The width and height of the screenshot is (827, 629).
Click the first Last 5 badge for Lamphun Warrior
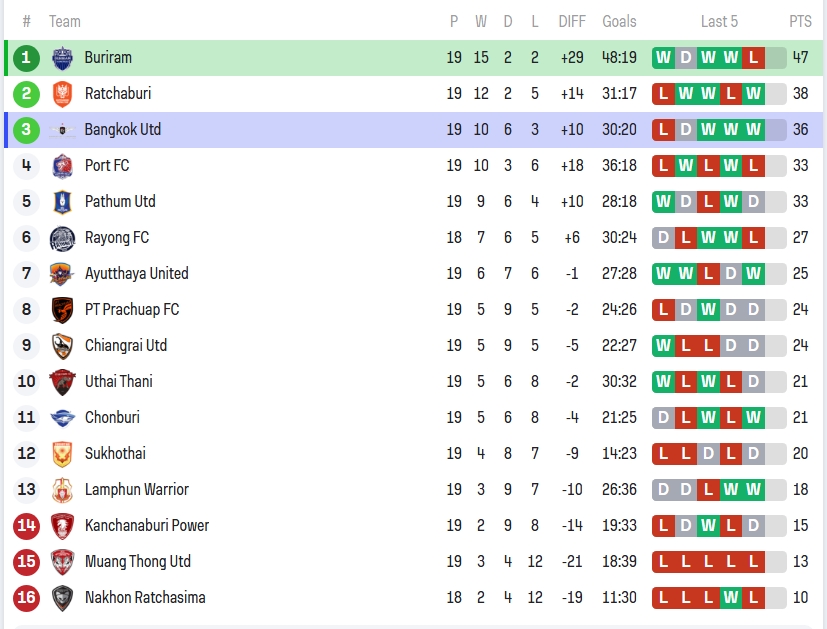pos(663,490)
